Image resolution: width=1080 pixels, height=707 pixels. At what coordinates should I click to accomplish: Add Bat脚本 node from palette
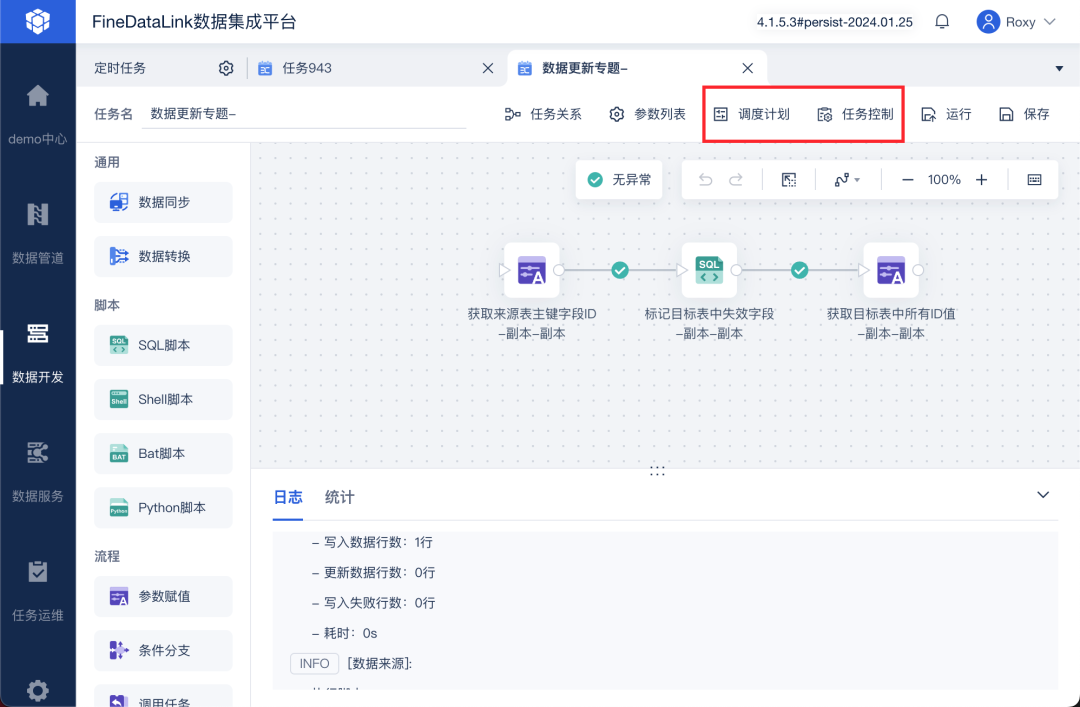pyautogui.click(x=163, y=453)
